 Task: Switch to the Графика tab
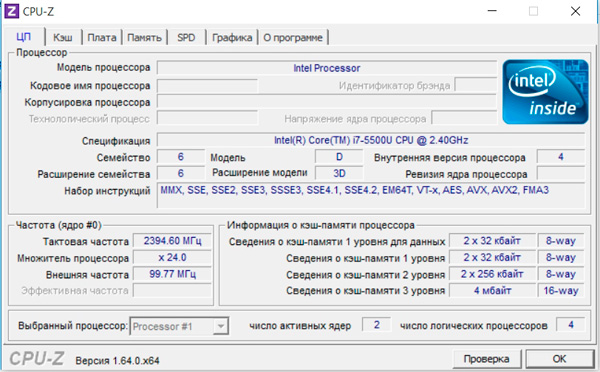(x=232, y=38)
